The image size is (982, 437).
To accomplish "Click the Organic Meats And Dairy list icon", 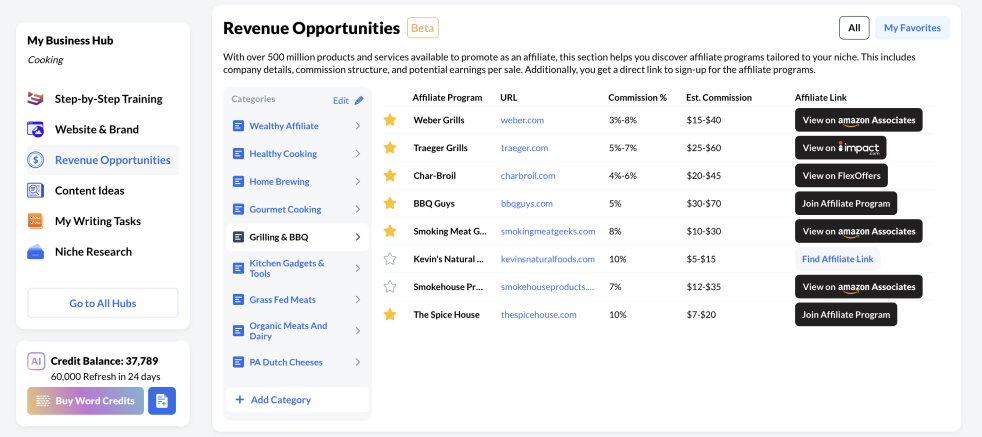I will coord(238,331).
